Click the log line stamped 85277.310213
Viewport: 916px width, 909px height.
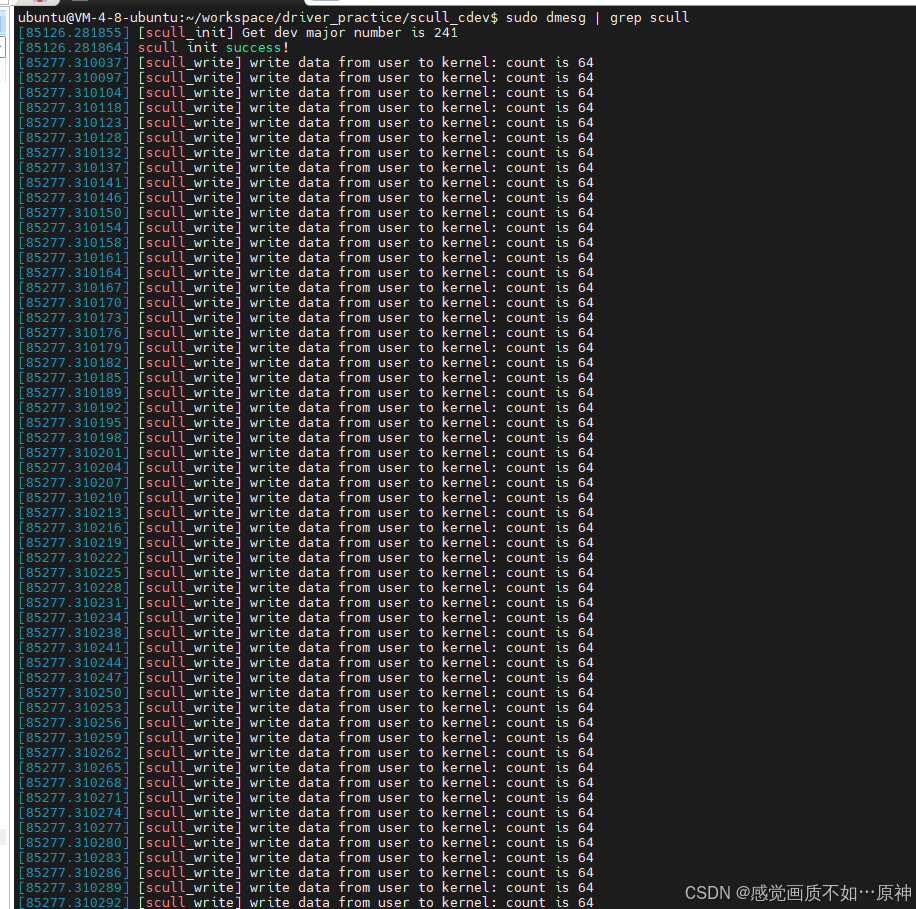tap(306, 513)
